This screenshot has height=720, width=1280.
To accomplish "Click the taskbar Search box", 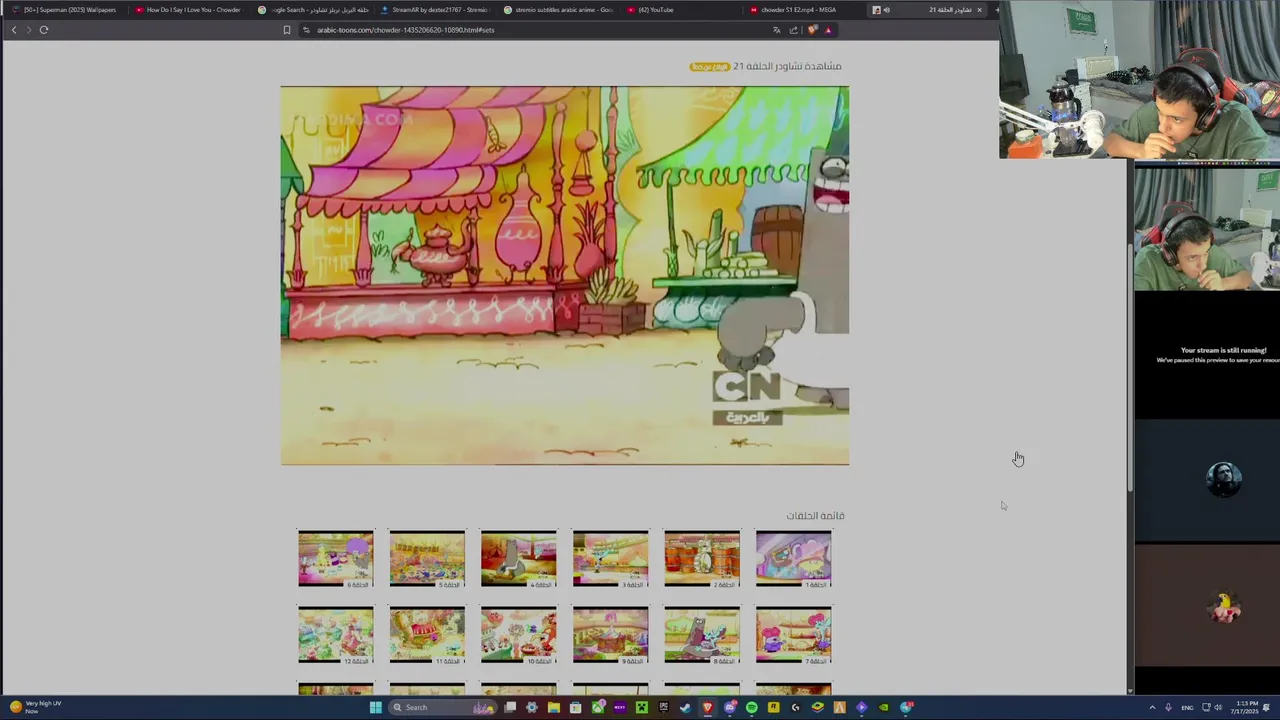I will click(443, 707).
